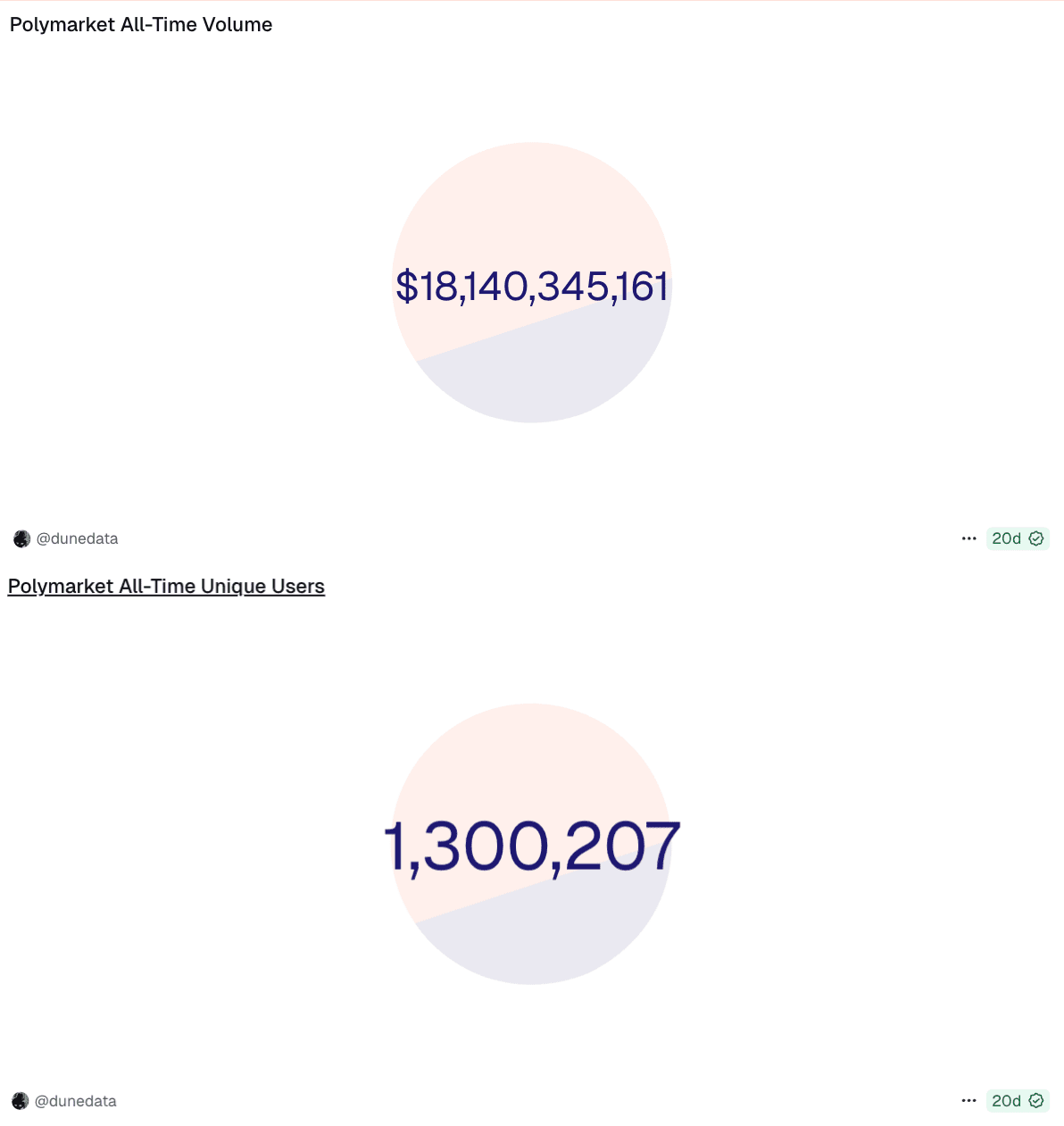Click the $18,140,345,161 counter value
This screenshot has height=1126, width=1064.
tap(532, 287)
